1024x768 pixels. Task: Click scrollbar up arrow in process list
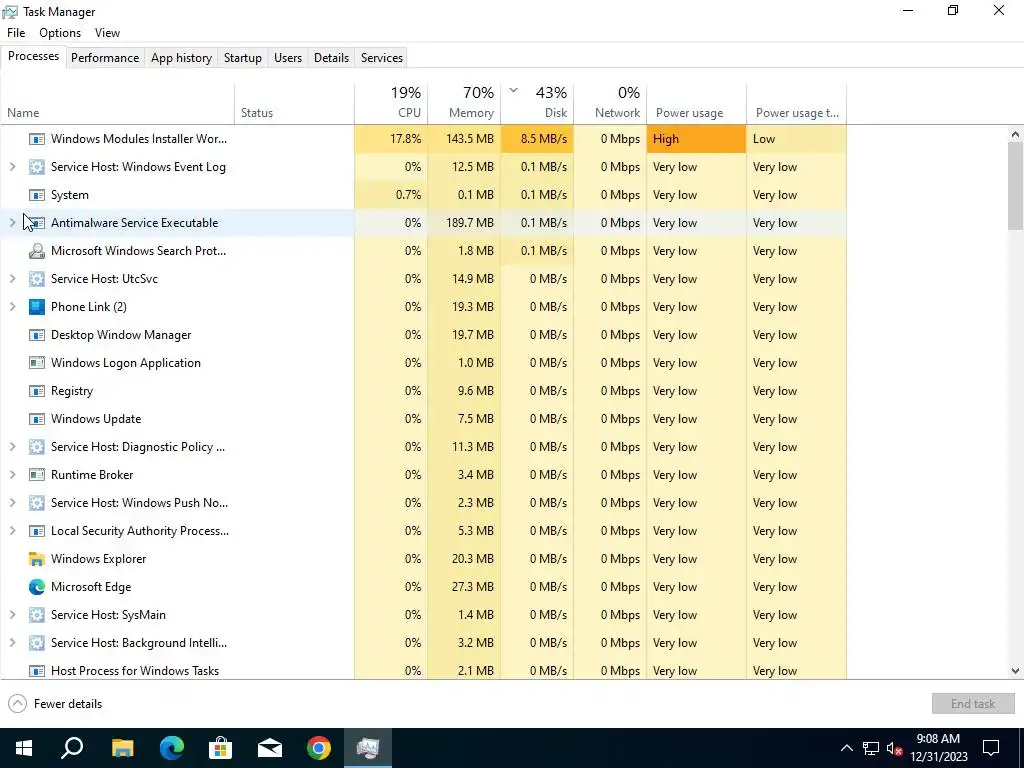1015,135
